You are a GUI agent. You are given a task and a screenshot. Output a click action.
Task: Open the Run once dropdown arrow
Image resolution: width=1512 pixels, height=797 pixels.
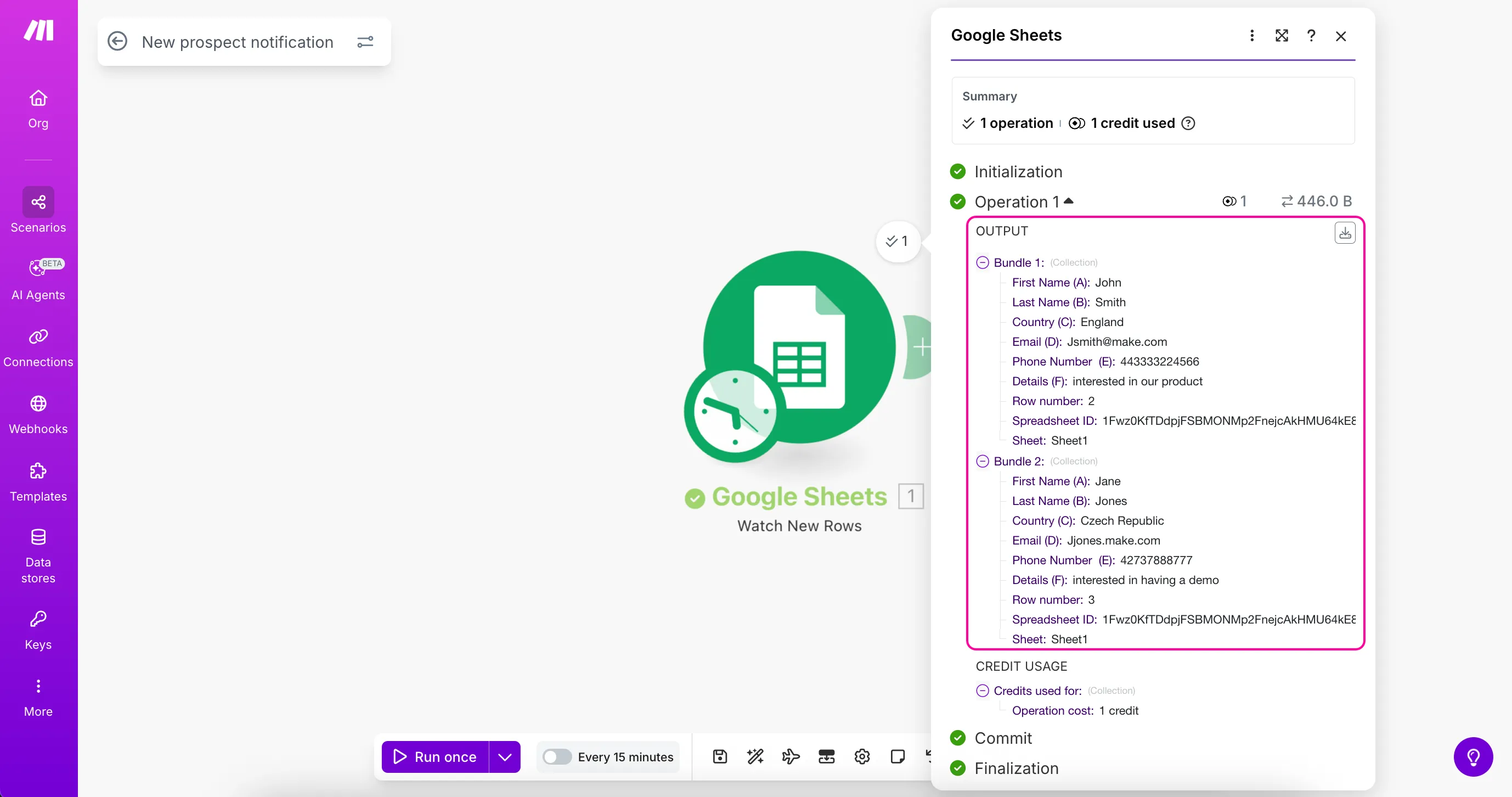click(x=505, y=757)
